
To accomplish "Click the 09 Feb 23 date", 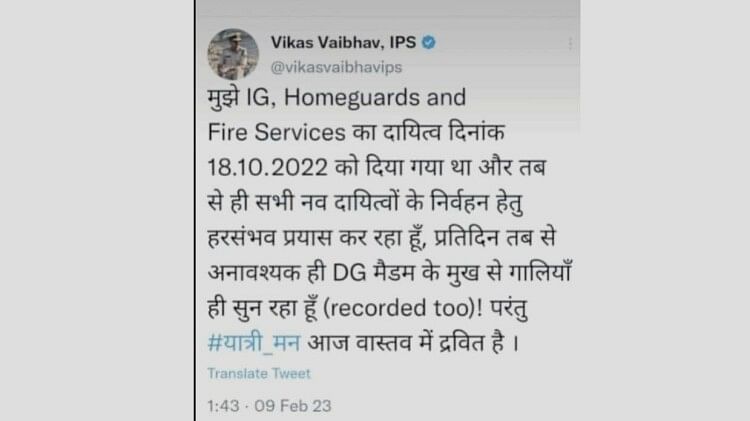I will coord(293,406).
